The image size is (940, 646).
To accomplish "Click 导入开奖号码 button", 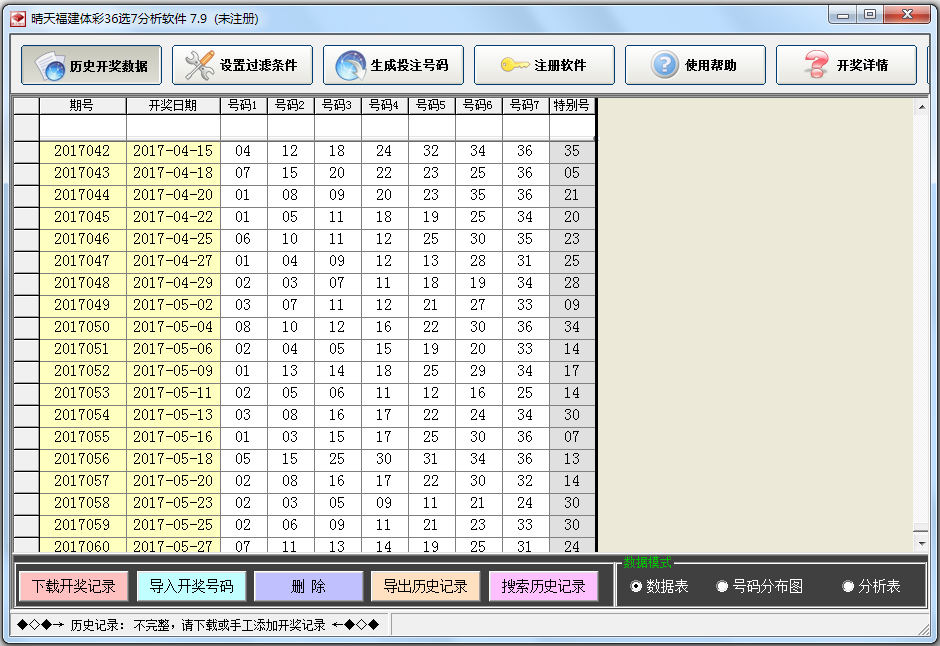I will coord(191,586).
